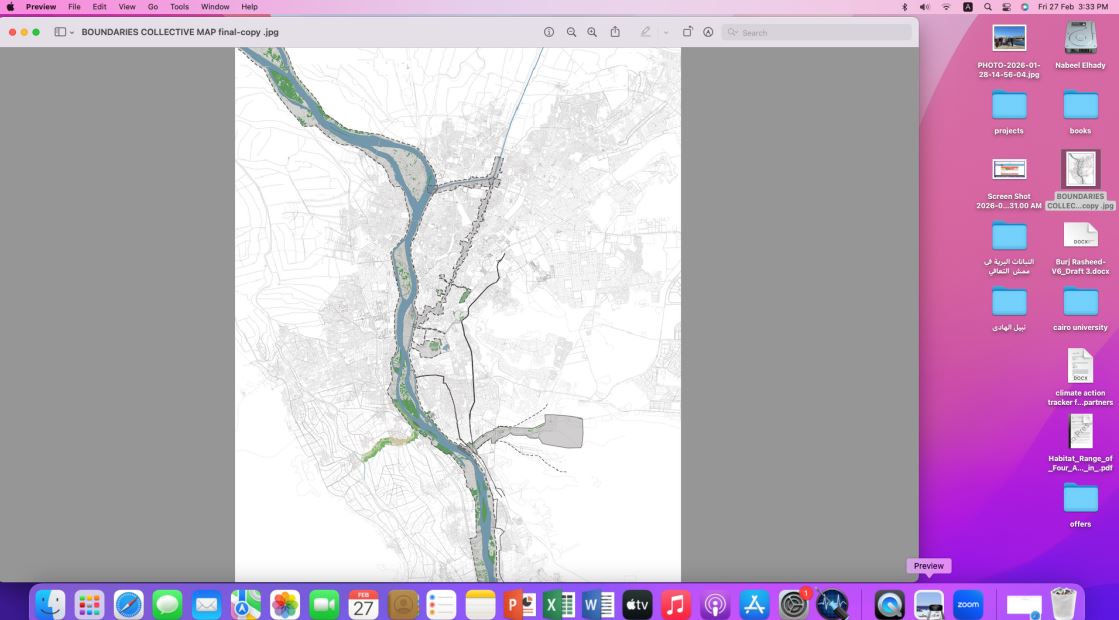Toggle the sidebar view button
The width and height of the screenshot is (1119, 620).
pos(61,32)
